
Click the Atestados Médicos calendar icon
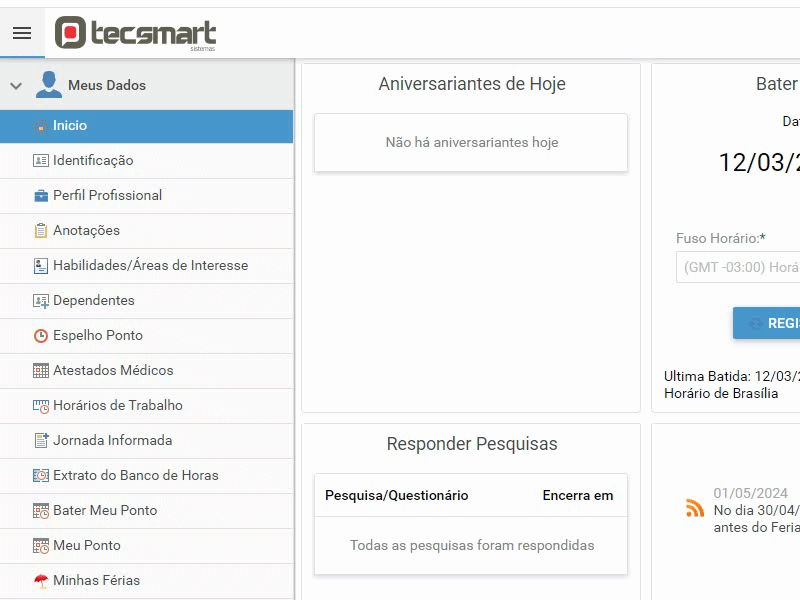(41, 370)
